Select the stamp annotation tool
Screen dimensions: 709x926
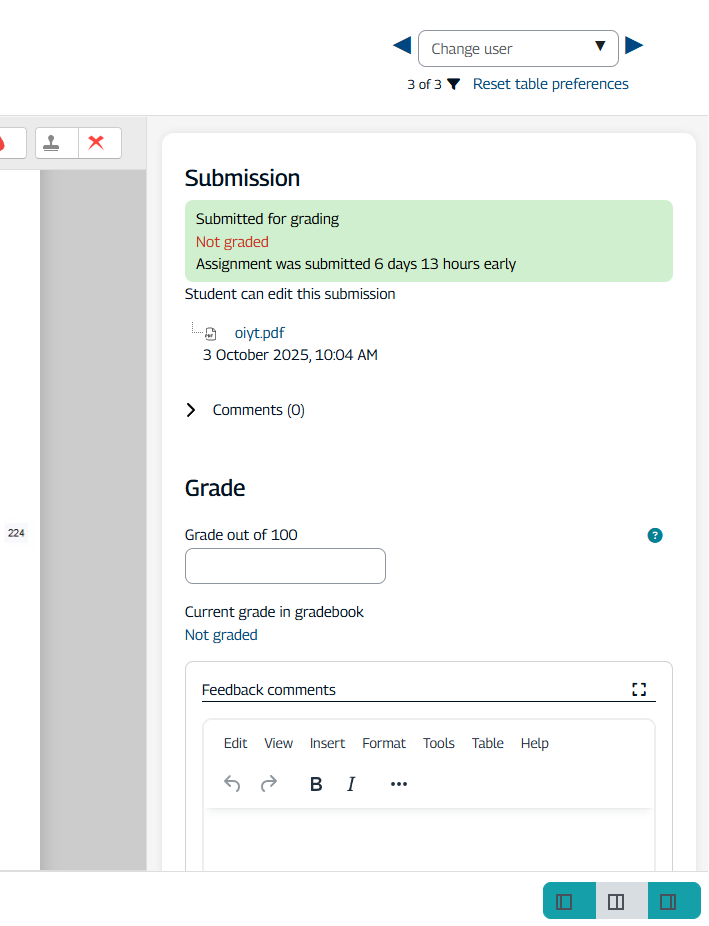[x=56, y=143]
